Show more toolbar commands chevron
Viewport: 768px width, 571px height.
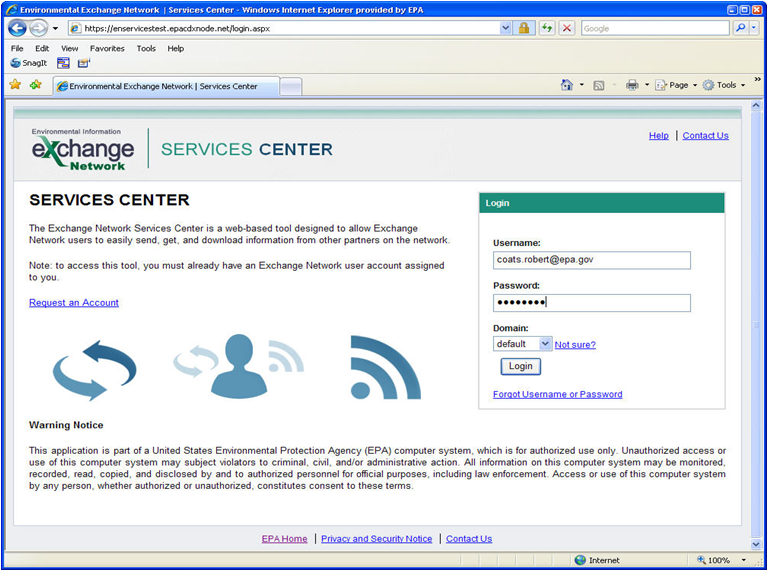tap(757, 79)
